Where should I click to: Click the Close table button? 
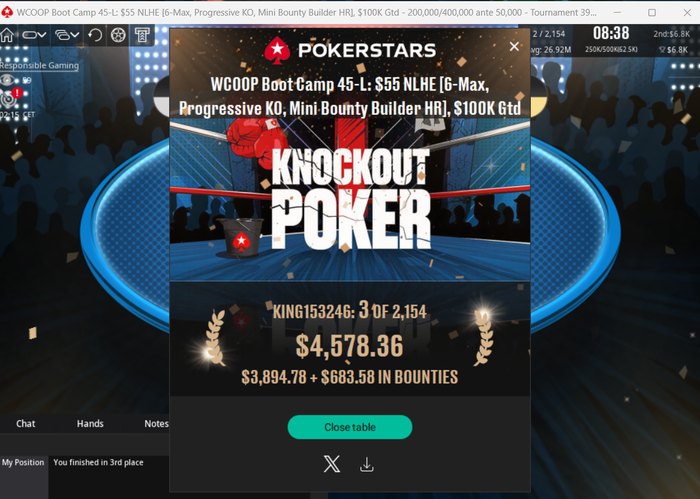pyautogui.click(x=350, y=427)
